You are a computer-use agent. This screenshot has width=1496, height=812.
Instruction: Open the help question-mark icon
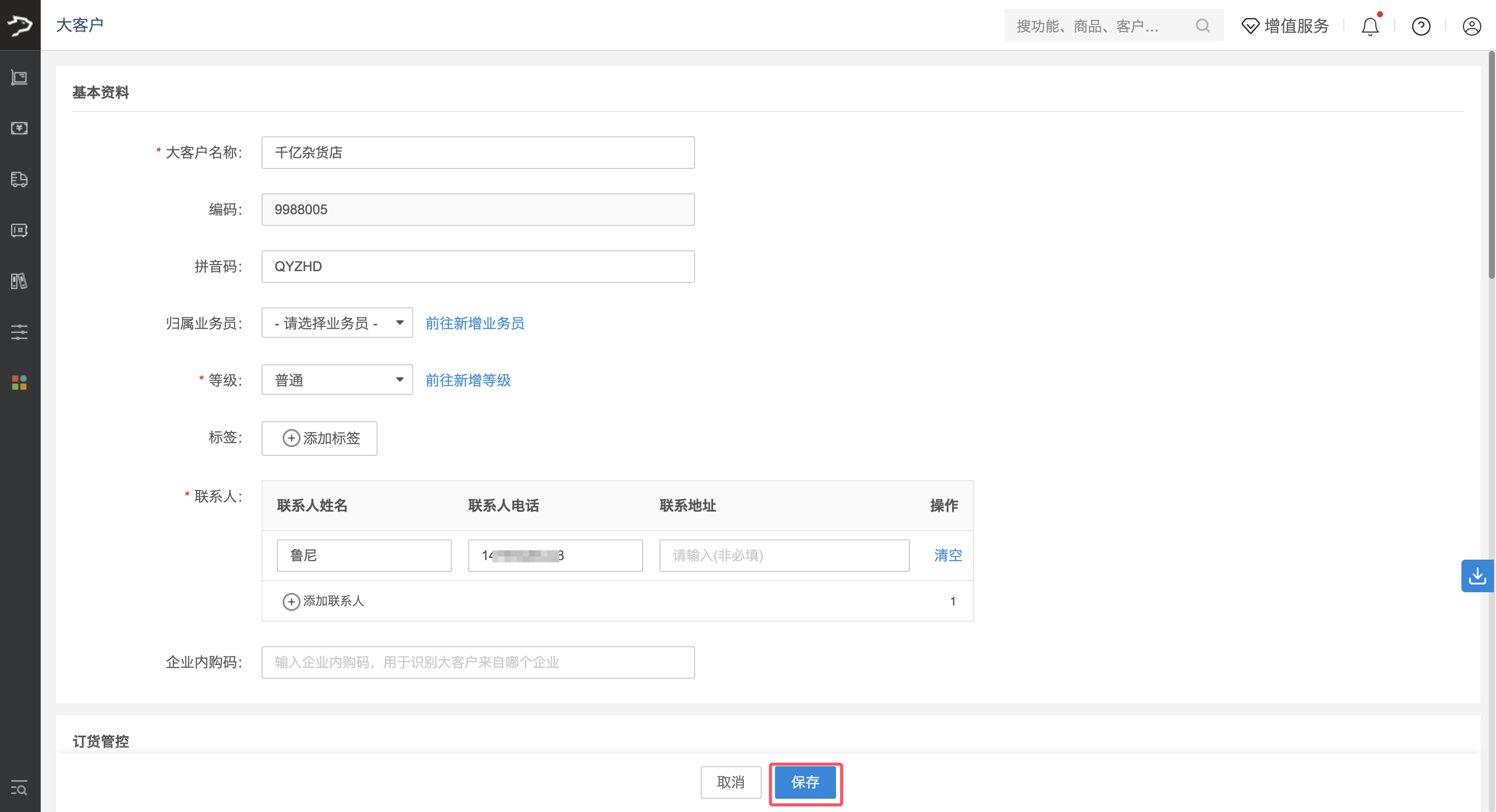pos(1421,26)
